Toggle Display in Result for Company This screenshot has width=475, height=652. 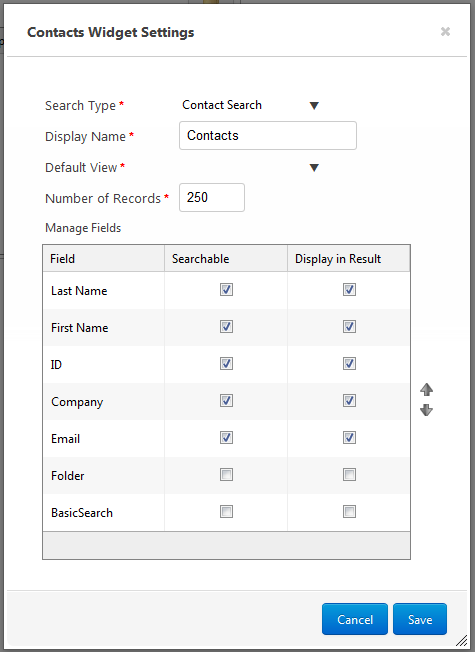point(349,400)
